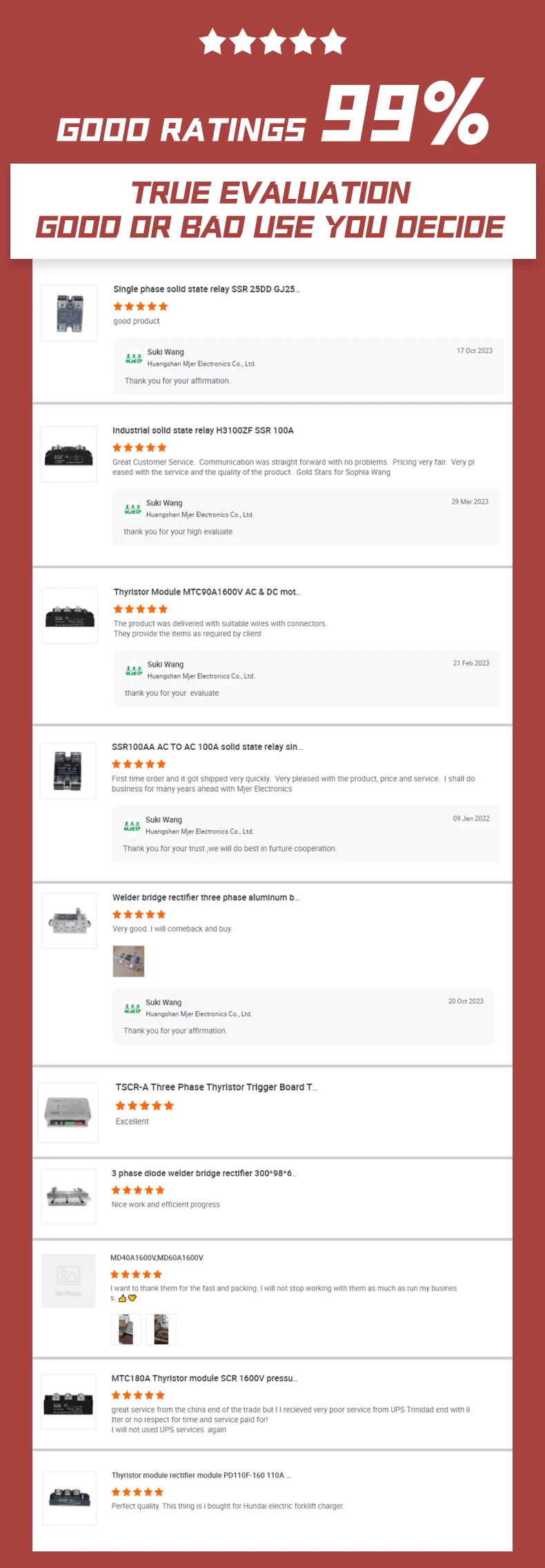The width and height of the screenshot is (545, 1568).
Task: Open the H3100ZF SSR 100A relay thumbnail
Action: tap(68, 454)
